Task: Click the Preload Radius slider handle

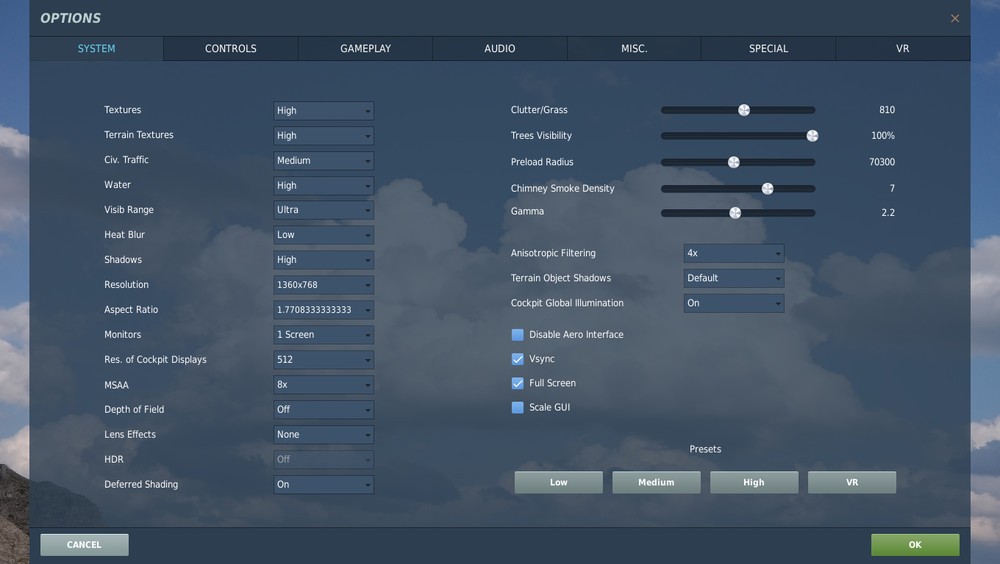Action: point(733,162)
